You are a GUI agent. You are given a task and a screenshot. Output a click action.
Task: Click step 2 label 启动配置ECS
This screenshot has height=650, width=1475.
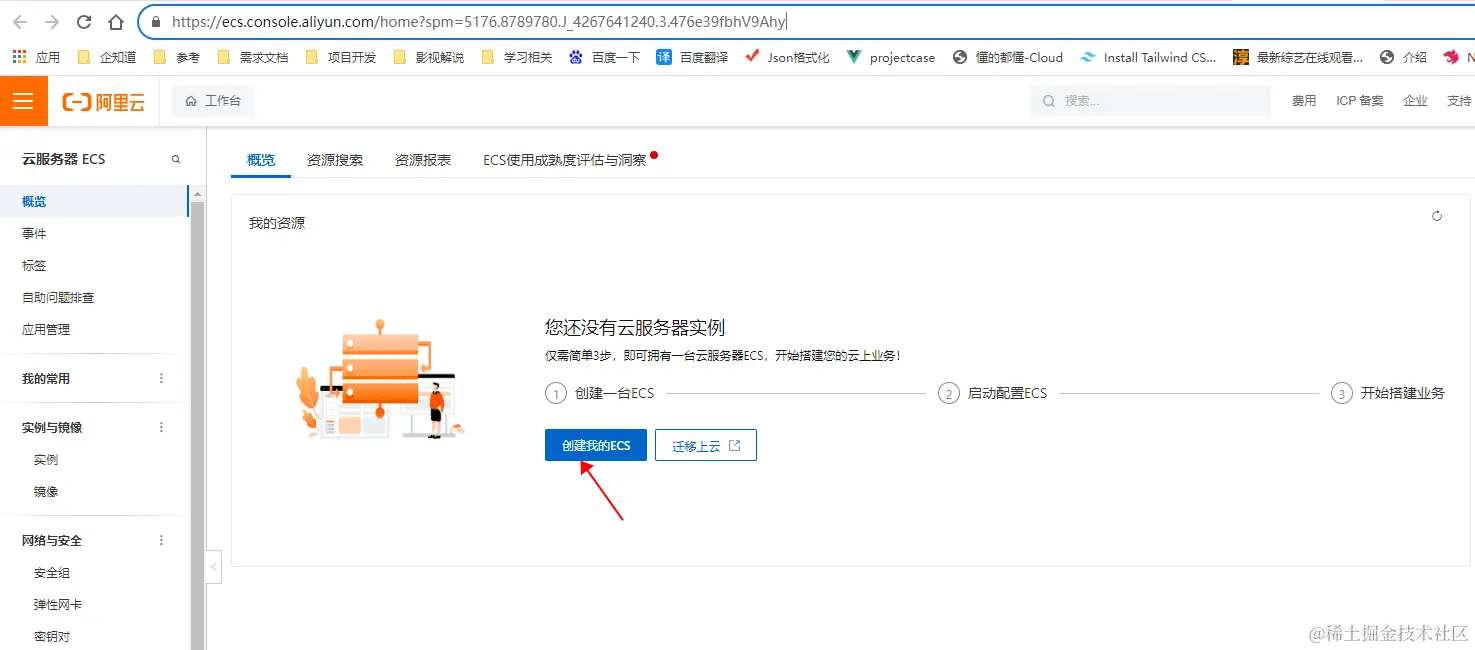tap(1007, 393)
